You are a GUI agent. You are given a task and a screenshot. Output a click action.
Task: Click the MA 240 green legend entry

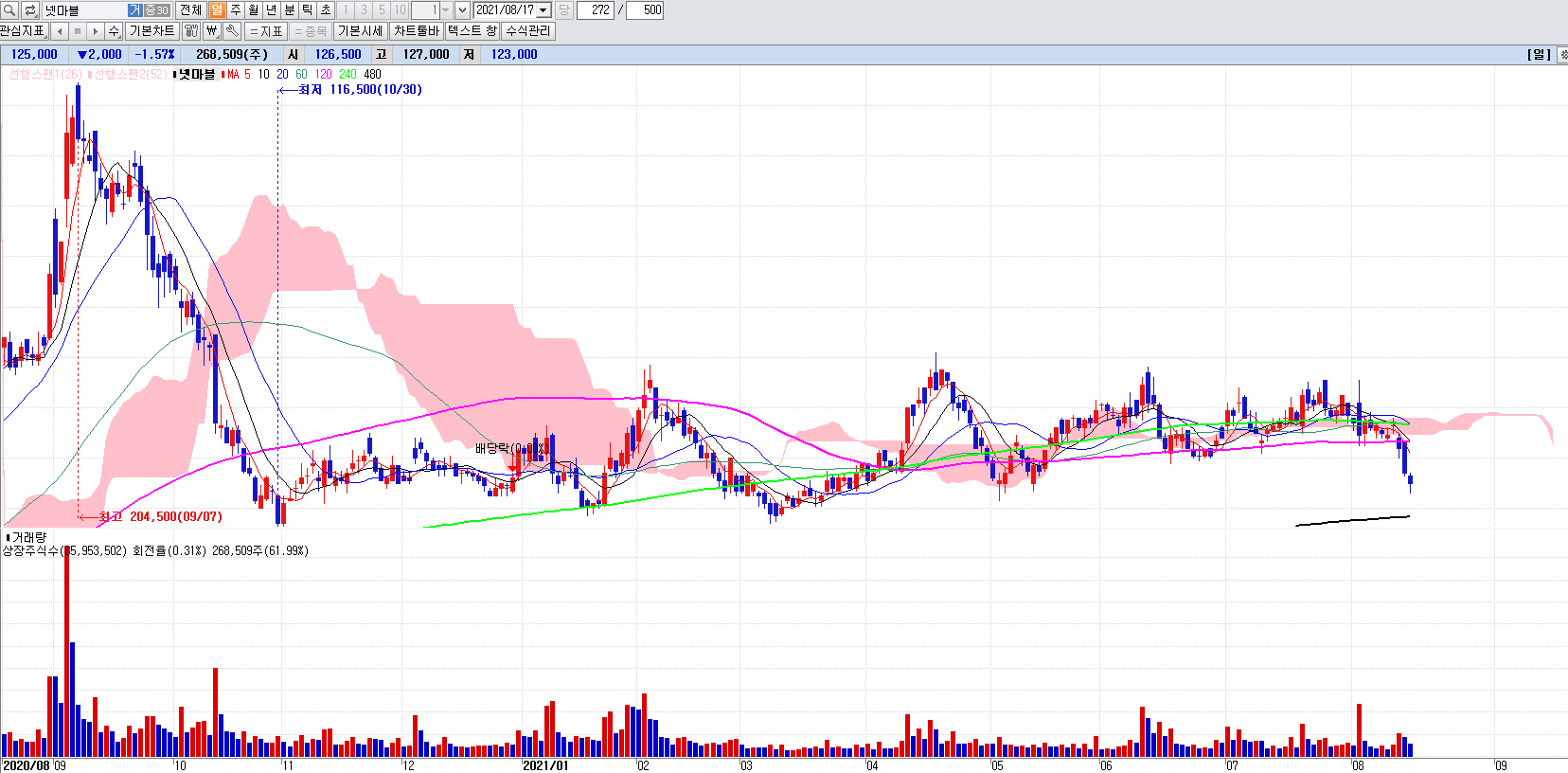coord(347,74)
